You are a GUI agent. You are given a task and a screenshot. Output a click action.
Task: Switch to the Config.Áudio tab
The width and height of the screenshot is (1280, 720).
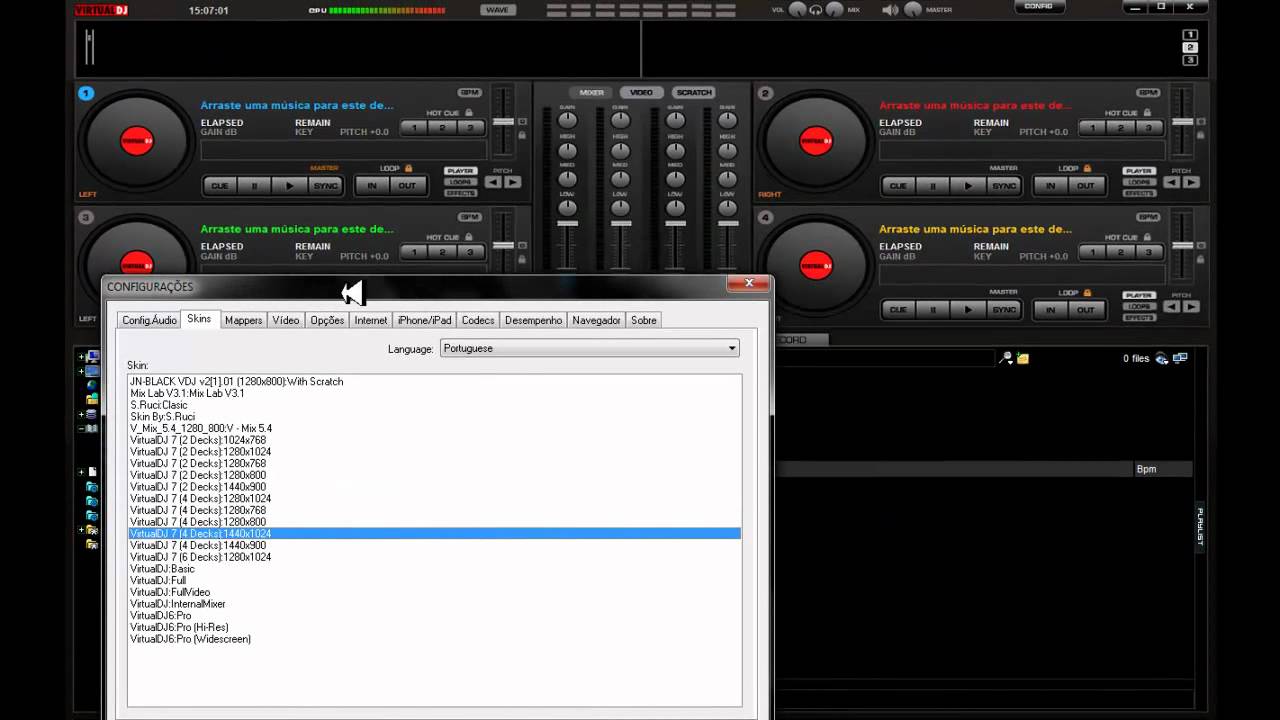[149, 320]
